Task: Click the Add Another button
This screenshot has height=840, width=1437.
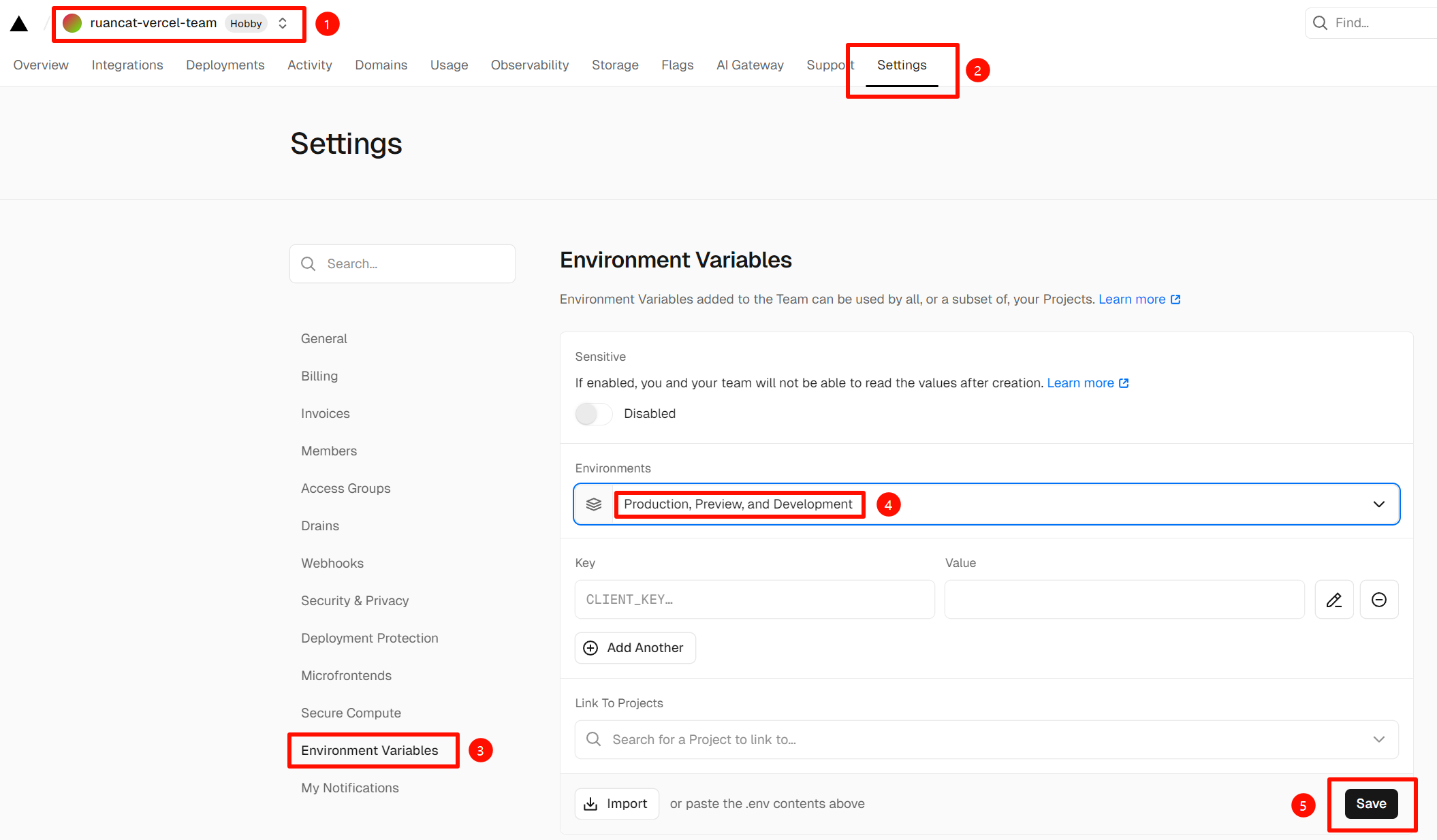Action: 635,648
